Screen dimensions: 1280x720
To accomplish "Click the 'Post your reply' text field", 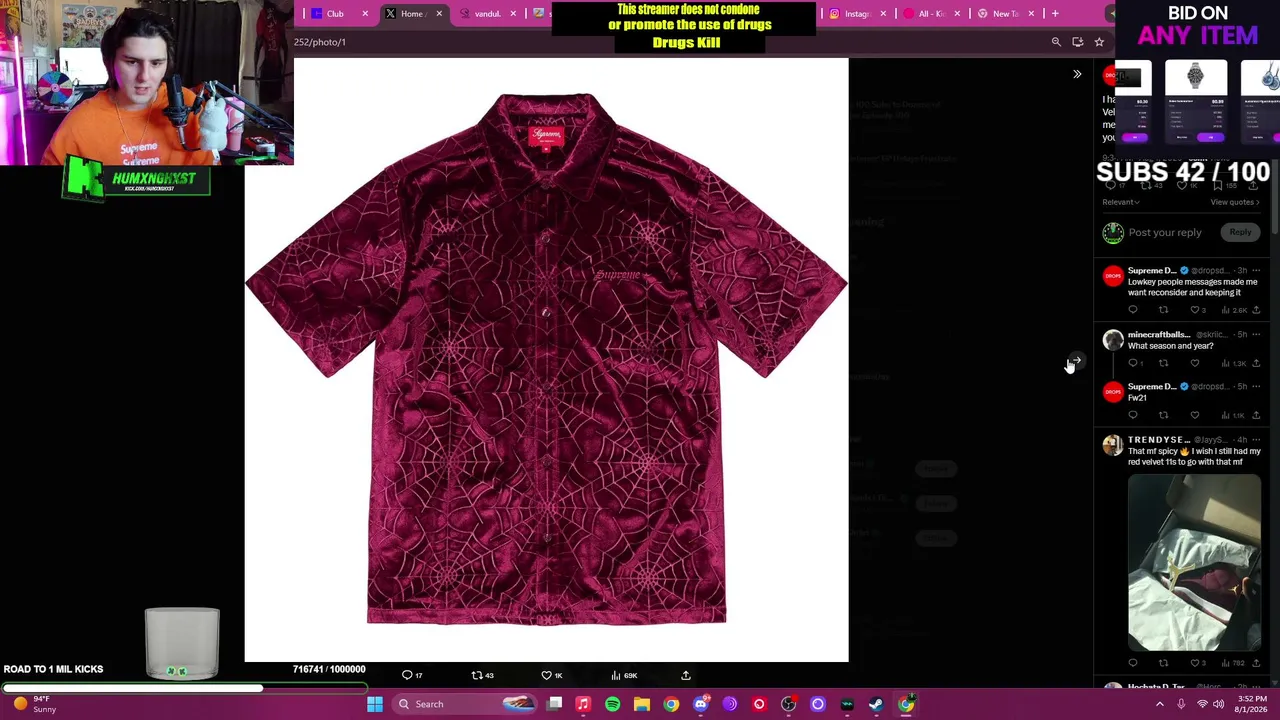I will [1165, 232].
